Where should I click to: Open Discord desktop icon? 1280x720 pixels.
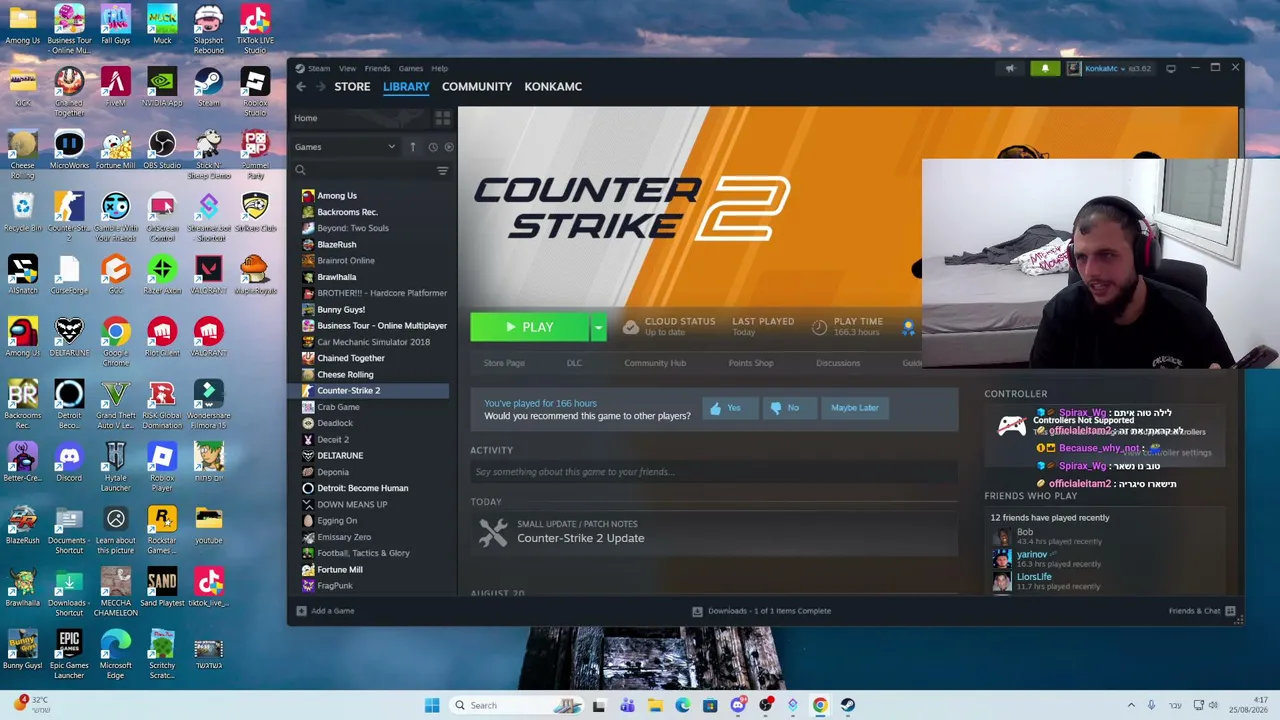coord(69,462)
